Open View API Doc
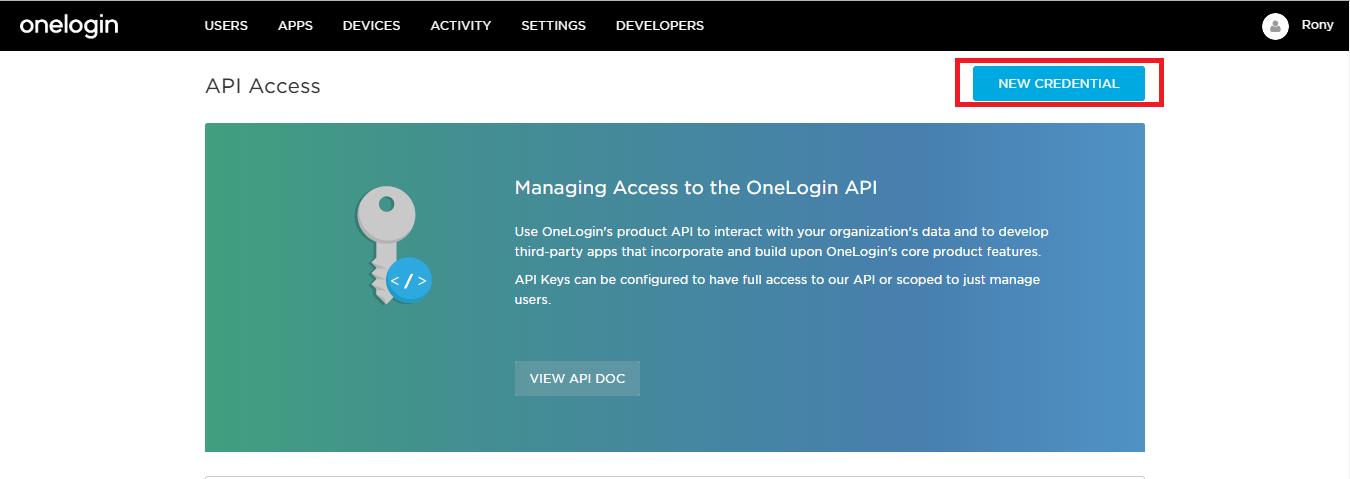1350x479 pixels. [577, 379]
